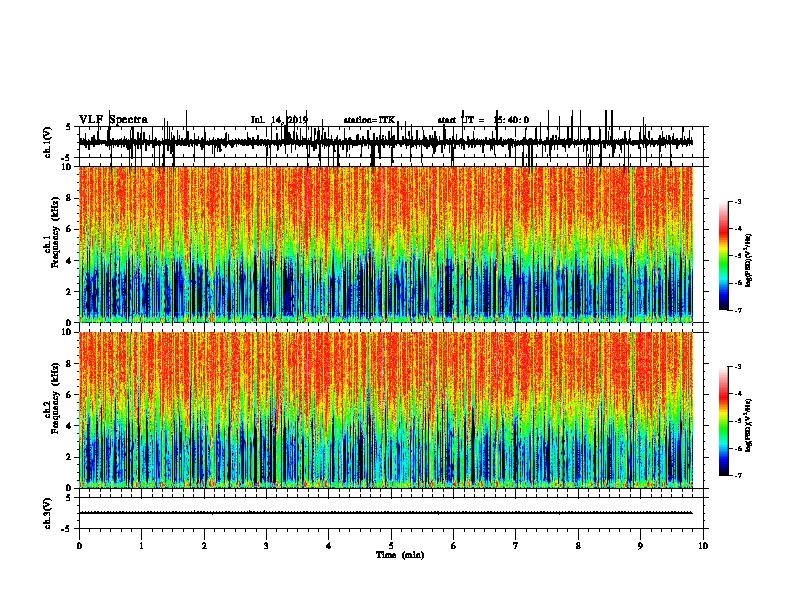Click the ch.2 spectrogram color scale bar
792x612 pixels.
(x=724, y=421)
